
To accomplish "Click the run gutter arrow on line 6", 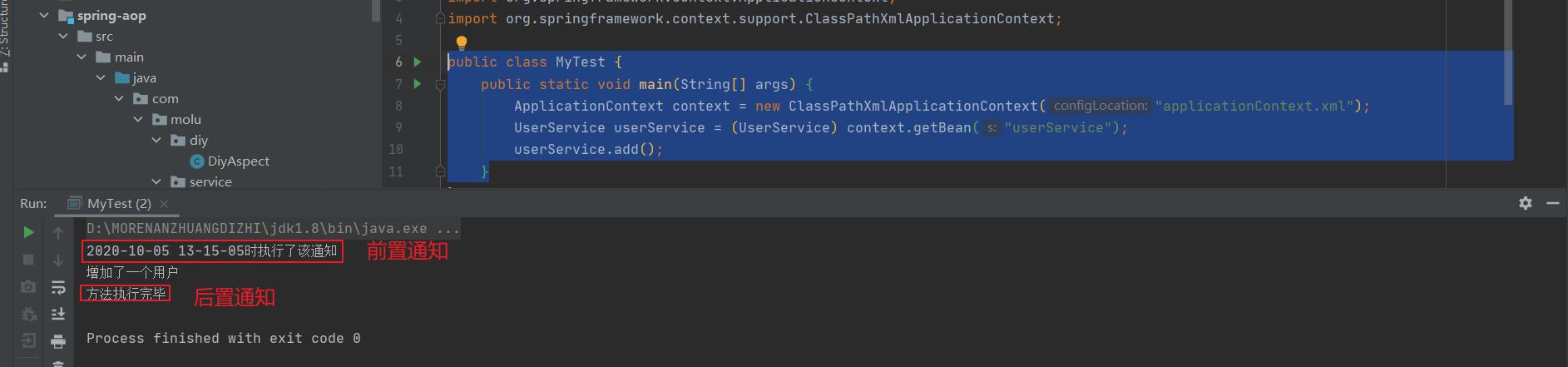I will coord(418,62).
